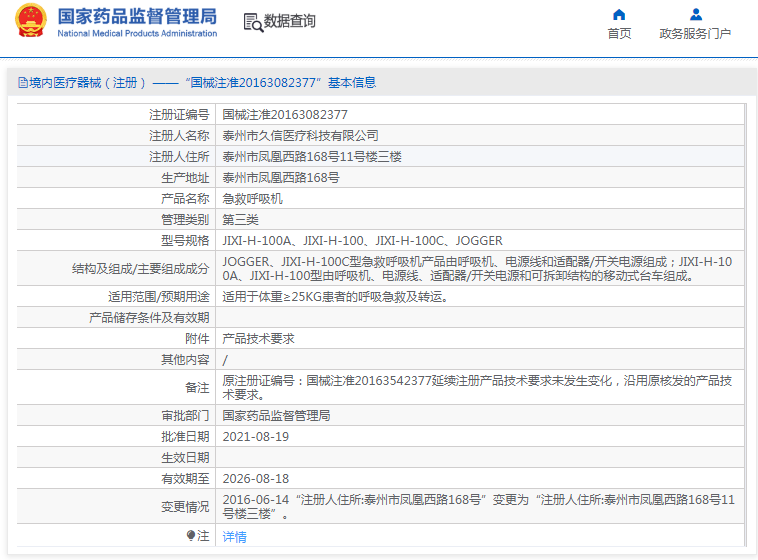Click the lightbulb icon beside 注

click(x=191, y=535)
